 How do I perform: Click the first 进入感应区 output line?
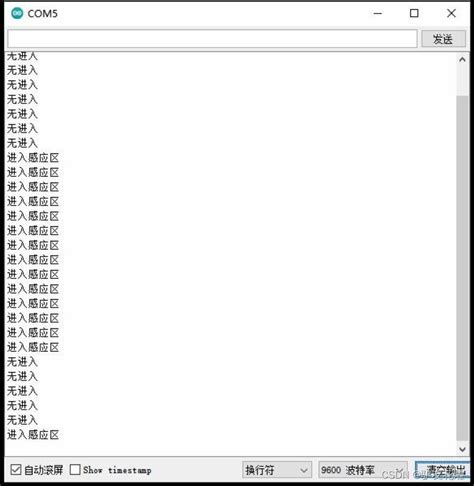33,157
